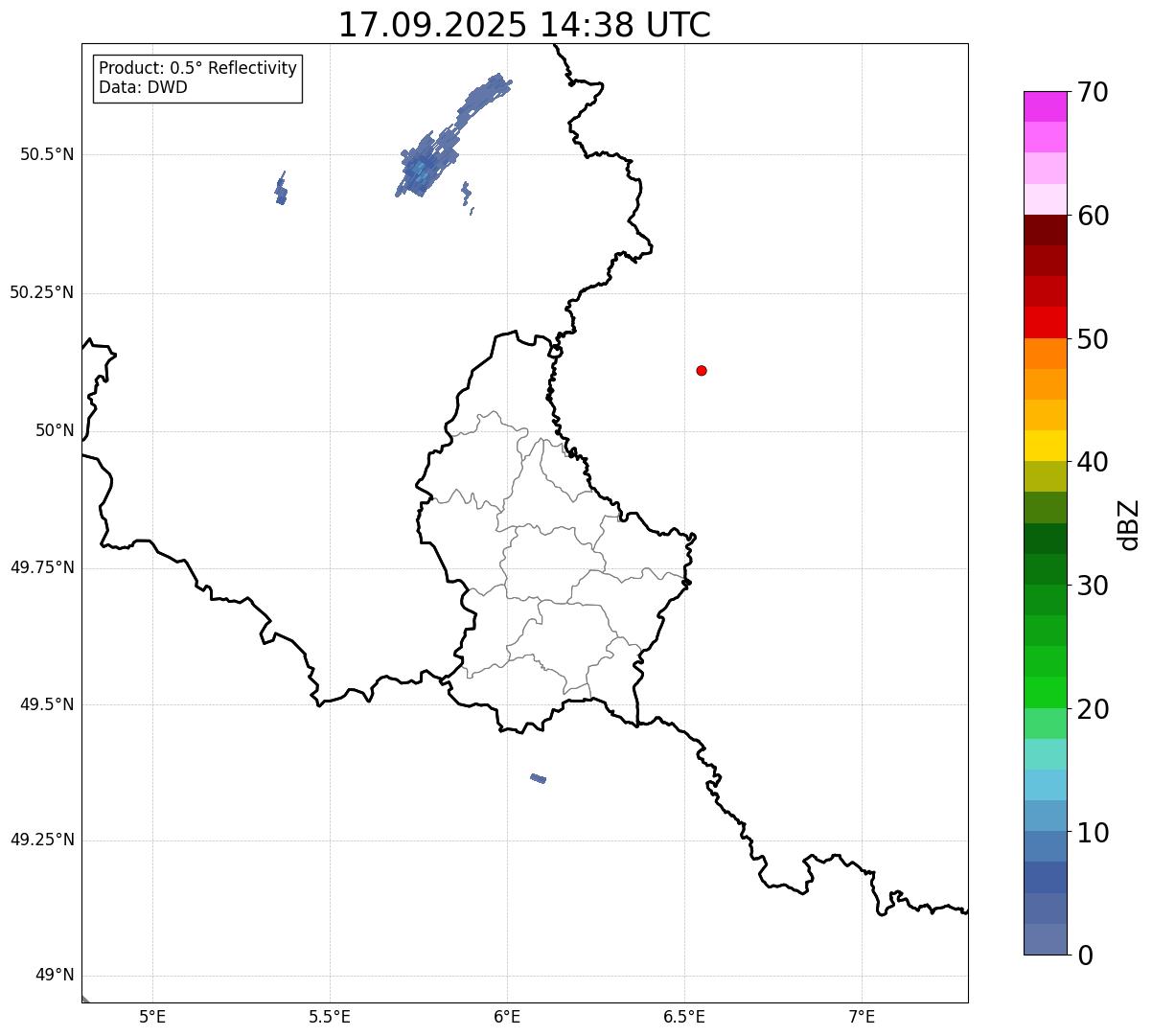Click the 6.5°E longitude label
Image resolution: width=1152 pixels, height=1036 pixels.
[684, 1017]
